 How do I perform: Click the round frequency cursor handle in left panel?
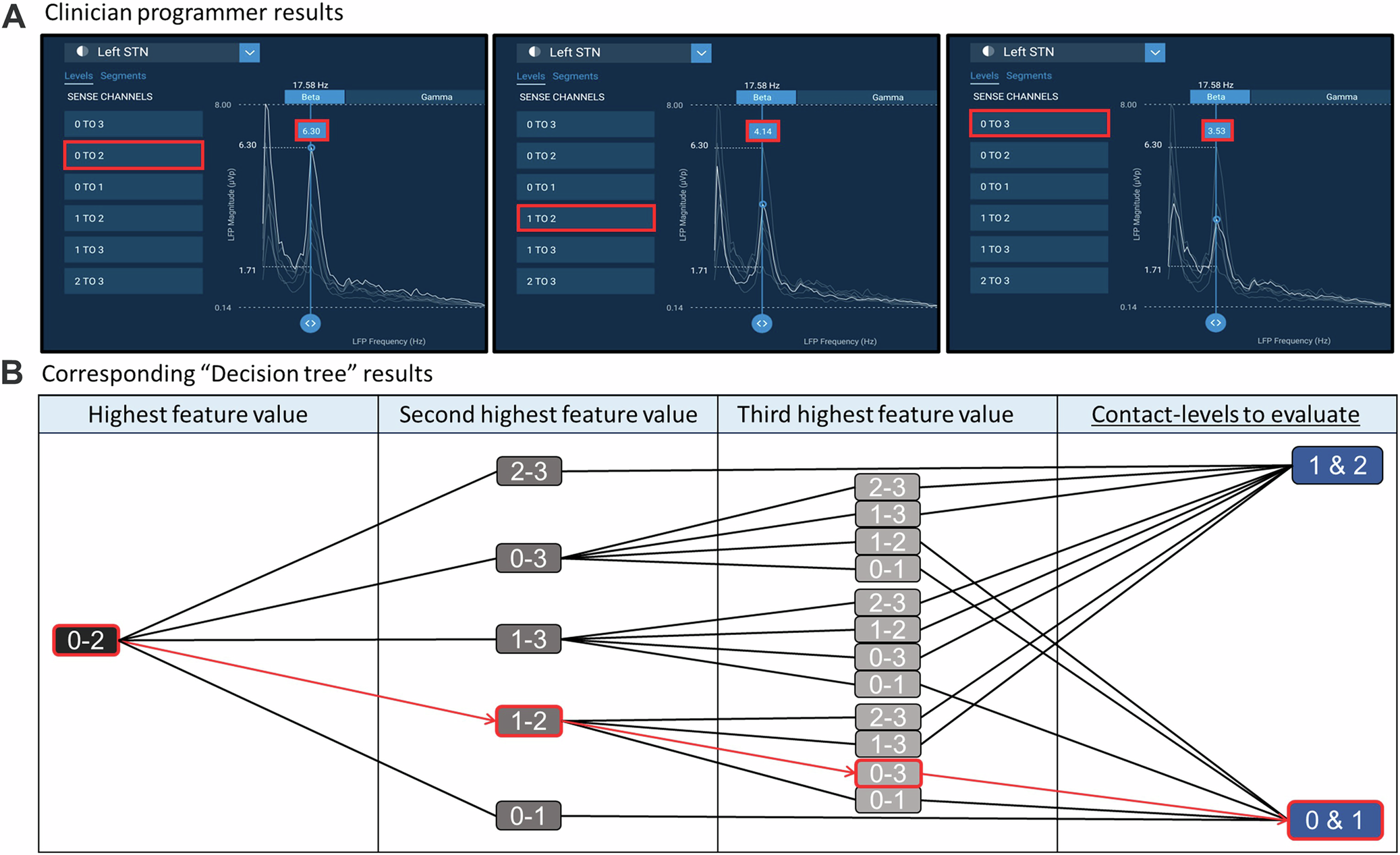[310, 323]
